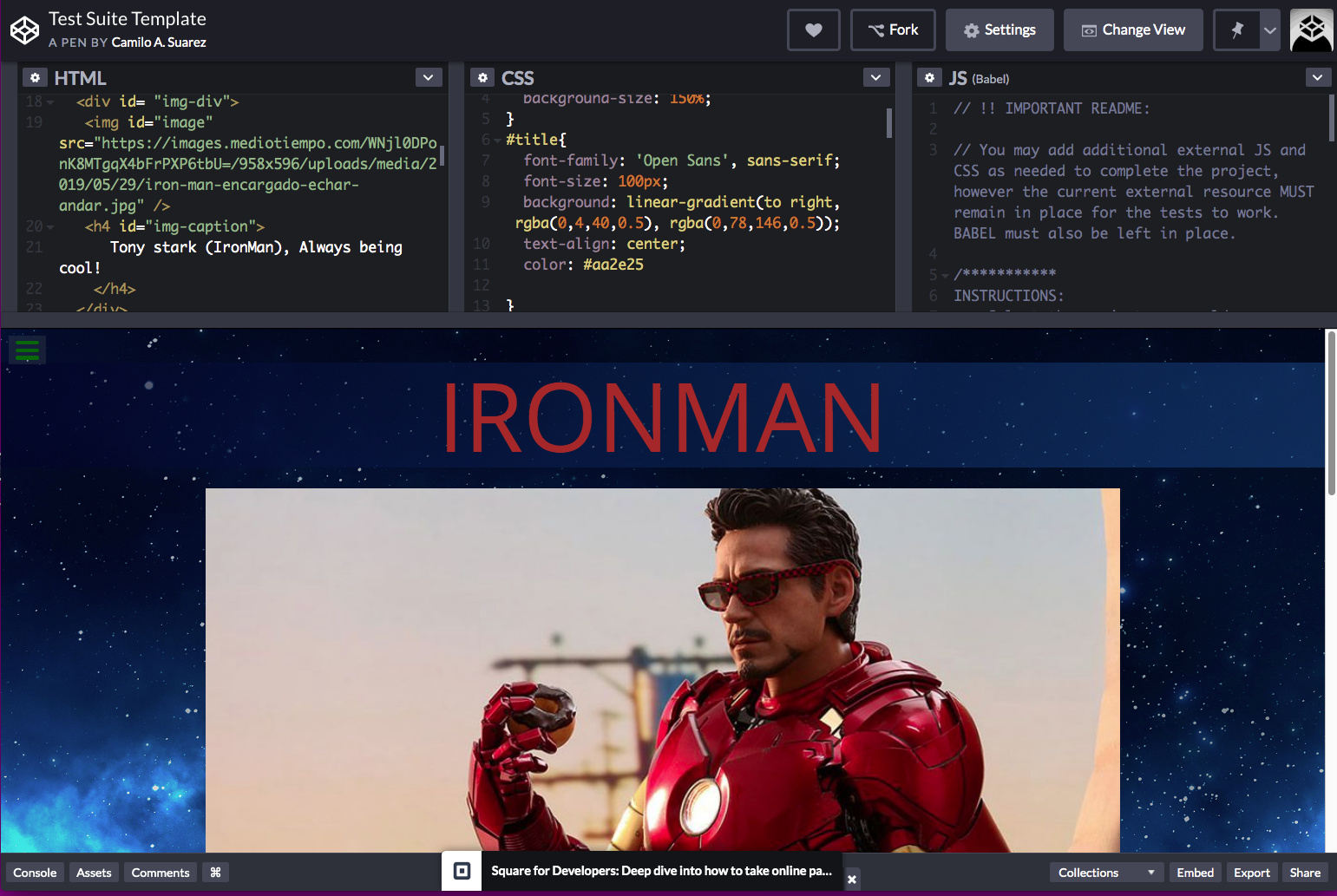
Task: Click the CSS panel title
Action: click(518, 78)
